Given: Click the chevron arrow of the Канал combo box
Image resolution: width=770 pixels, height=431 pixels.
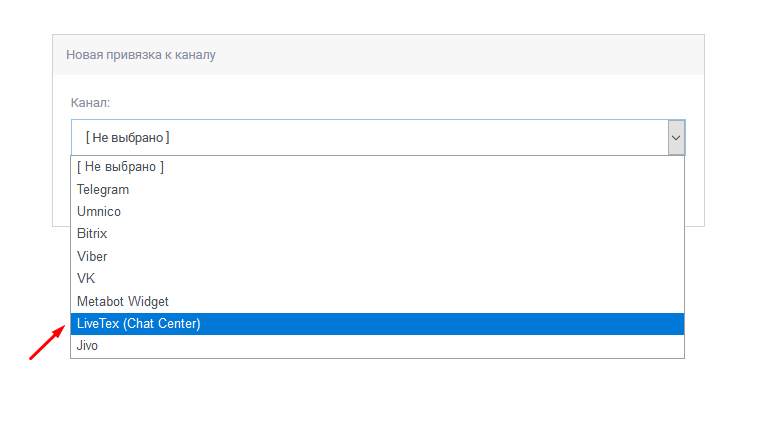Looking at the screenshot, I should (x=676, y=137).
